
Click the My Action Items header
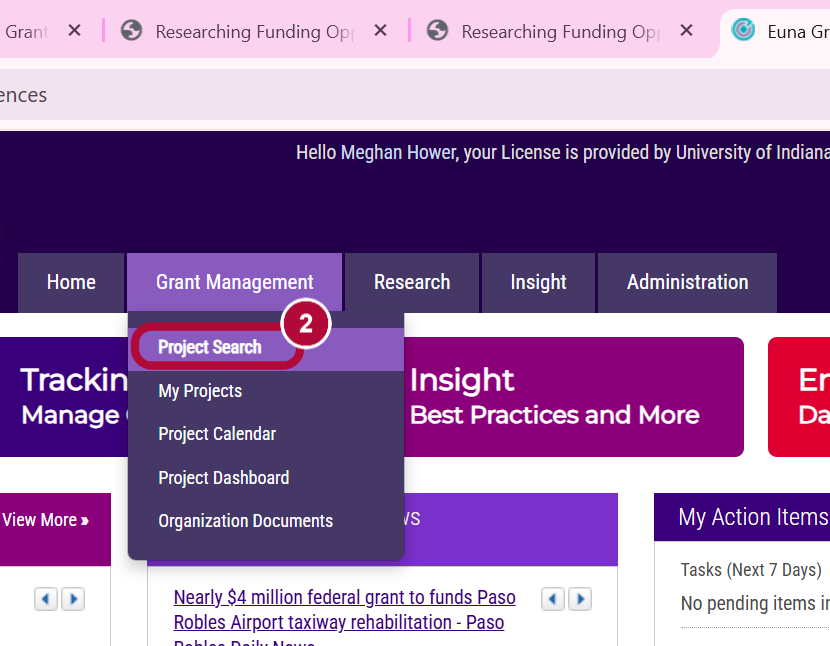742,517
